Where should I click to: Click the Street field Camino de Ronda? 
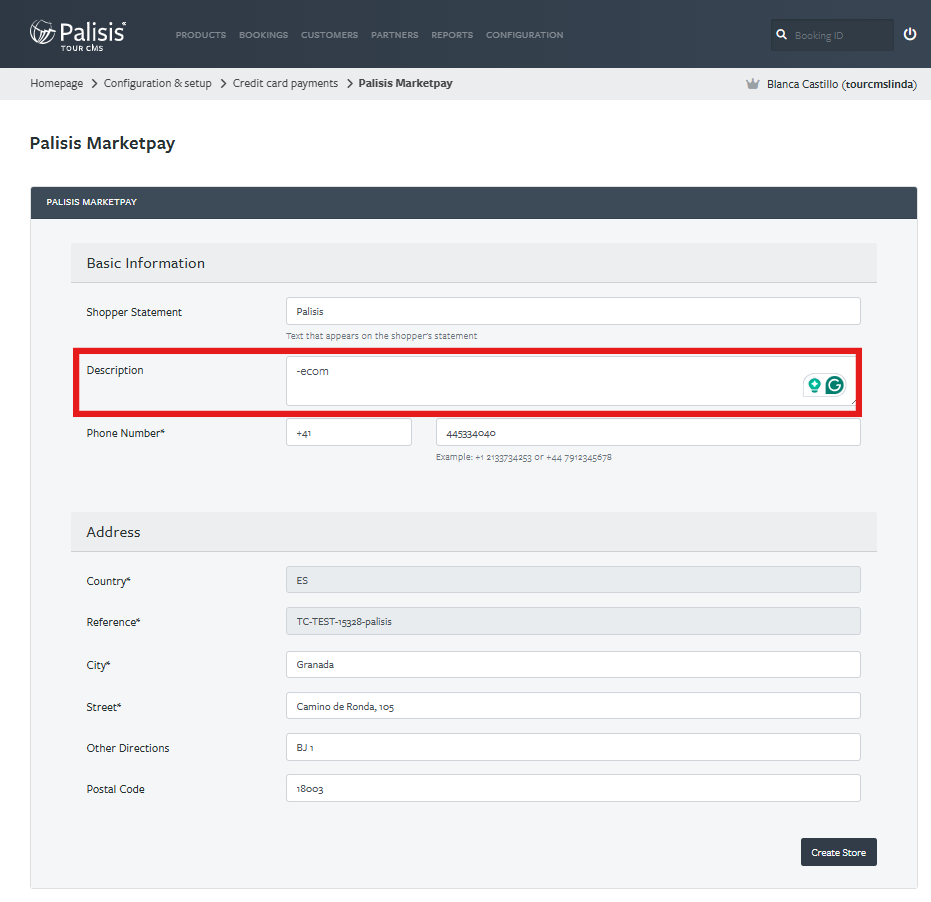[573, 705]
